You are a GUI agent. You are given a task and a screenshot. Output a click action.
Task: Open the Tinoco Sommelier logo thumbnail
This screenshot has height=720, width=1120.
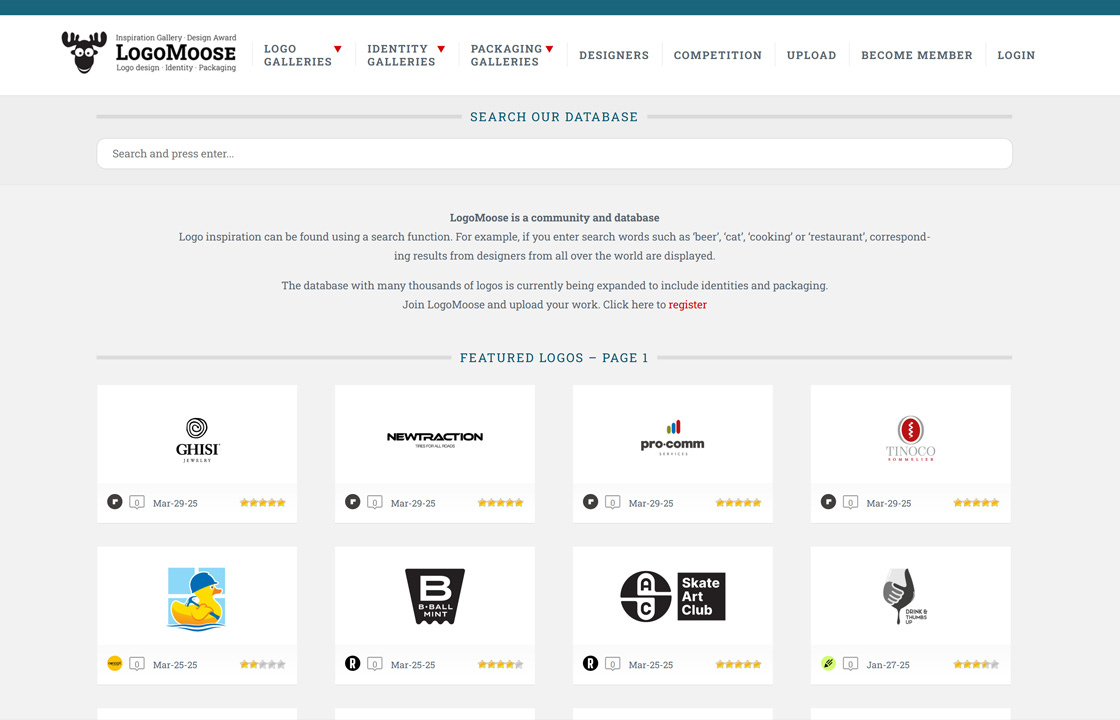click(x=911, y=435)
